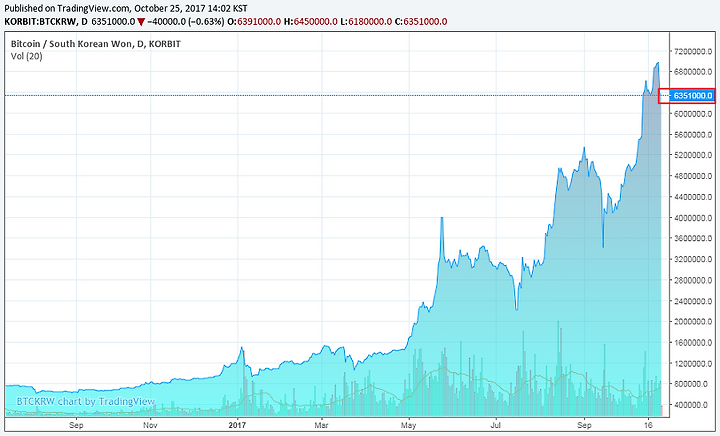Screen dimensions: 720x436
Task: Click the 2017 time axis label
Action: pos(237,425)
